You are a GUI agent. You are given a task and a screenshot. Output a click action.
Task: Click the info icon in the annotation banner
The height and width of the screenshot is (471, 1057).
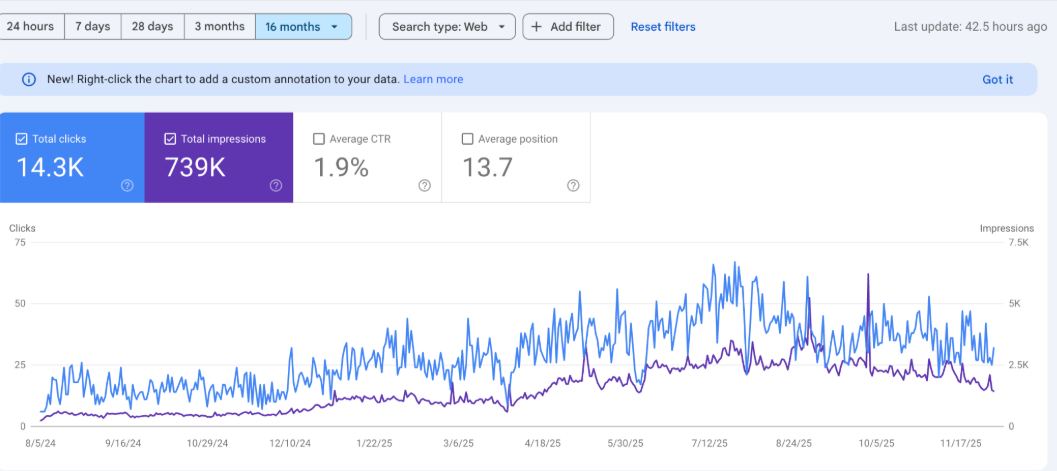pos(28,80)
